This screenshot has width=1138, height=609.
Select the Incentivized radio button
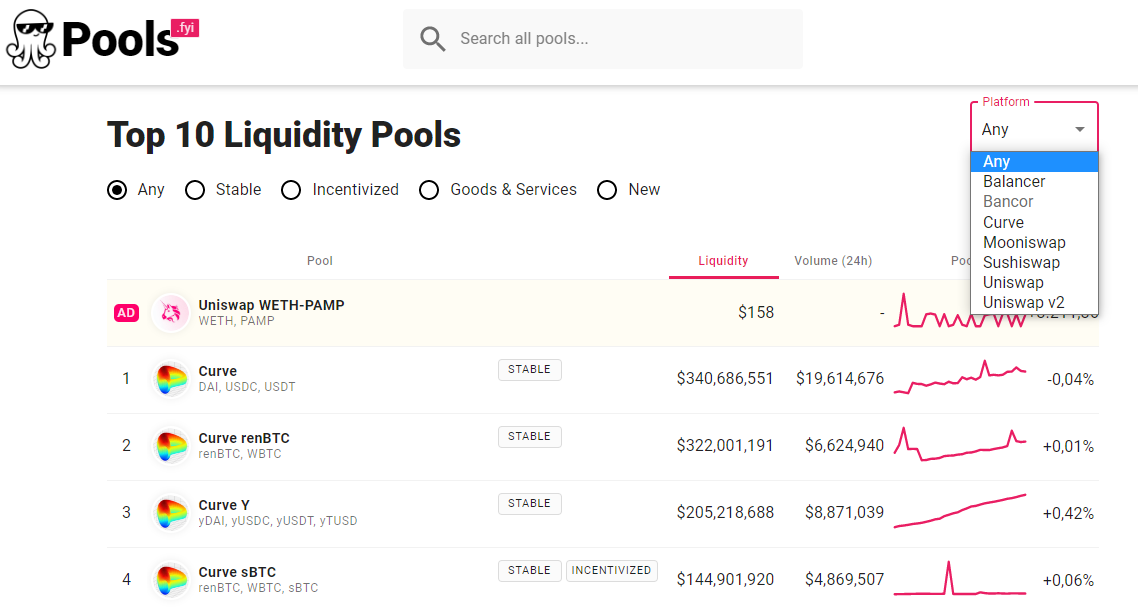291,190
